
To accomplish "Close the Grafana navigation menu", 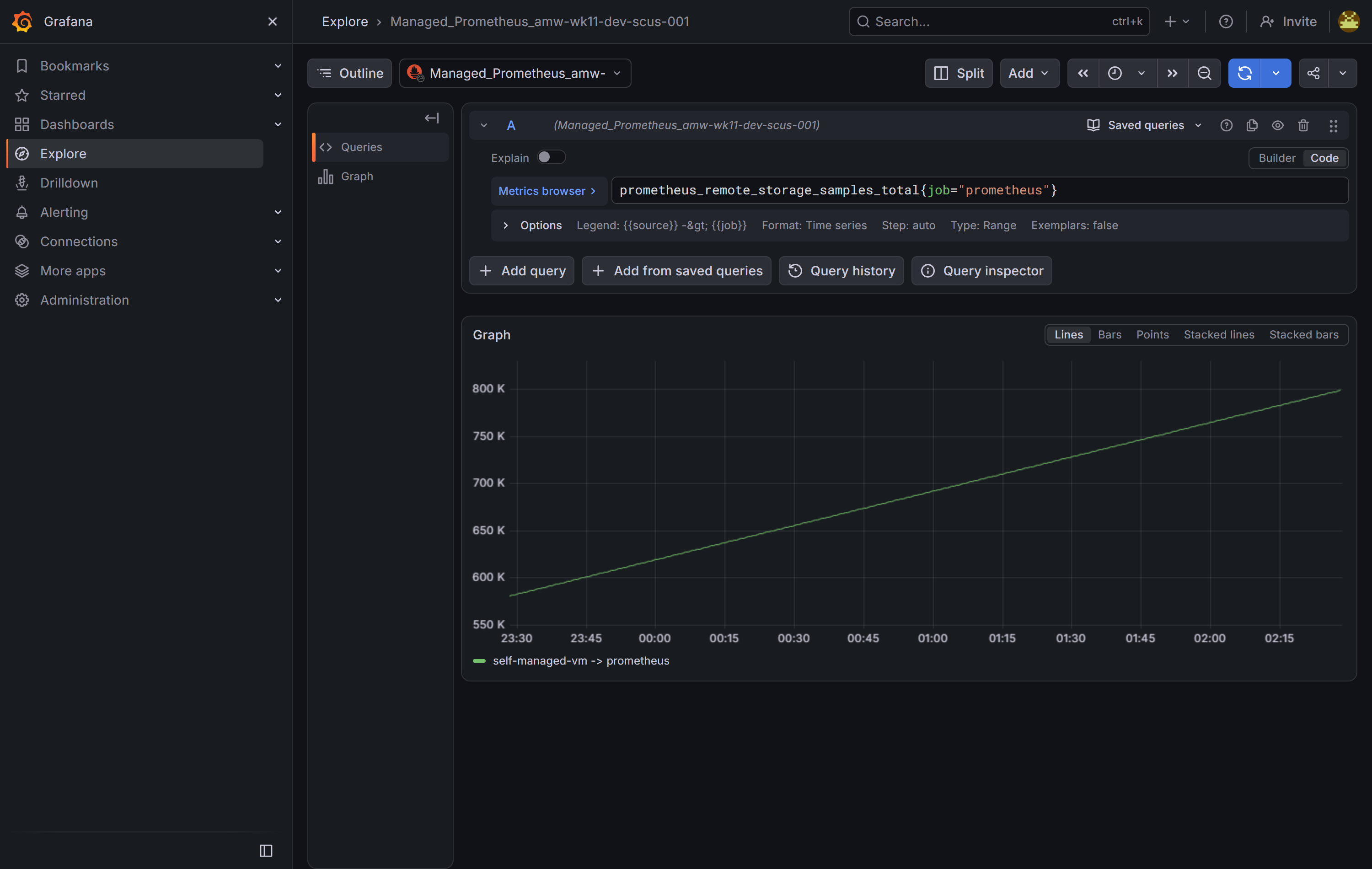I will [273, 21].
